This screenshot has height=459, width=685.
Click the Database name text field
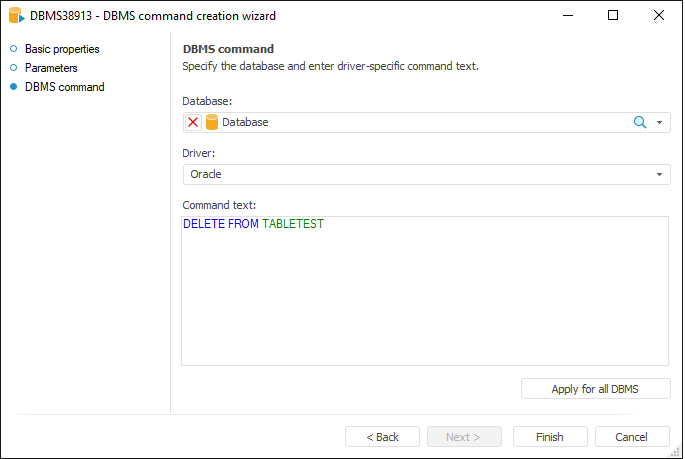[x=420, y=122]
